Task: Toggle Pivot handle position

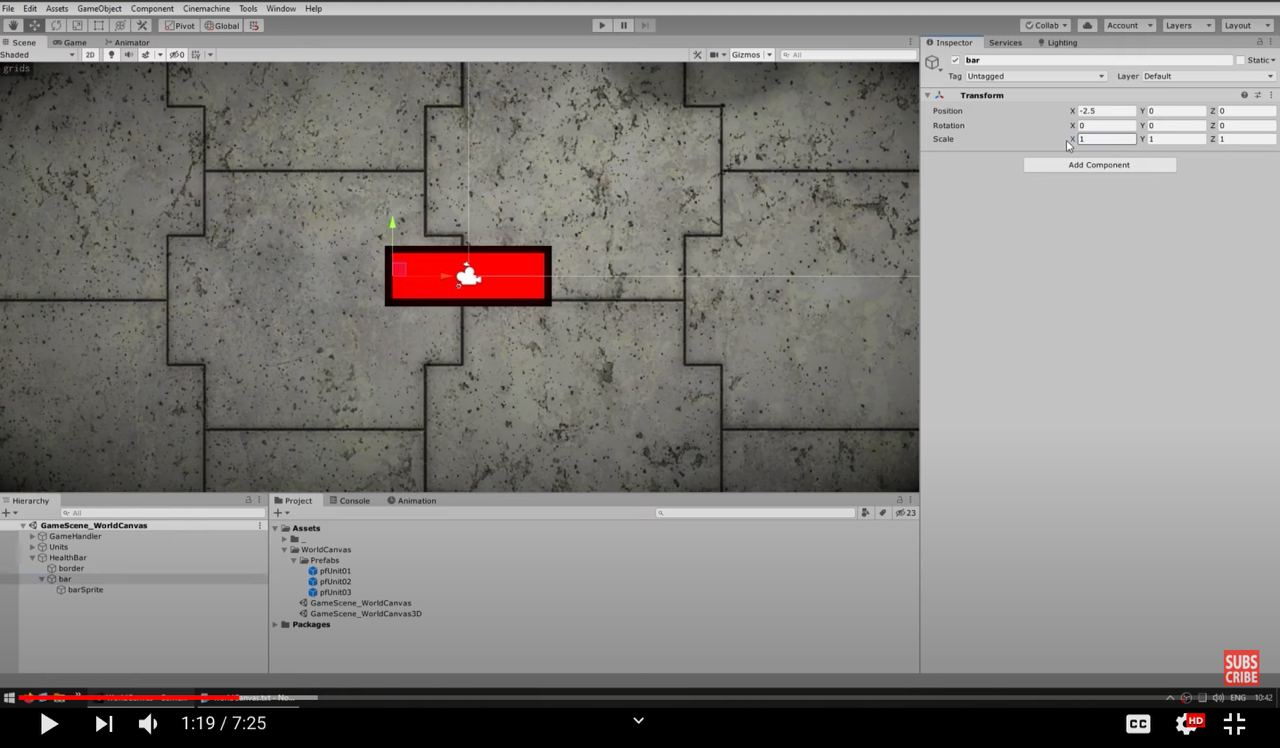Action: click(179, 25)
